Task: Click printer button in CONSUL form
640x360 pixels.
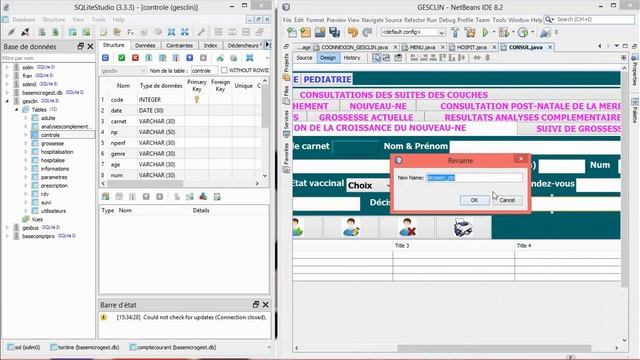Action: point(463,227)
